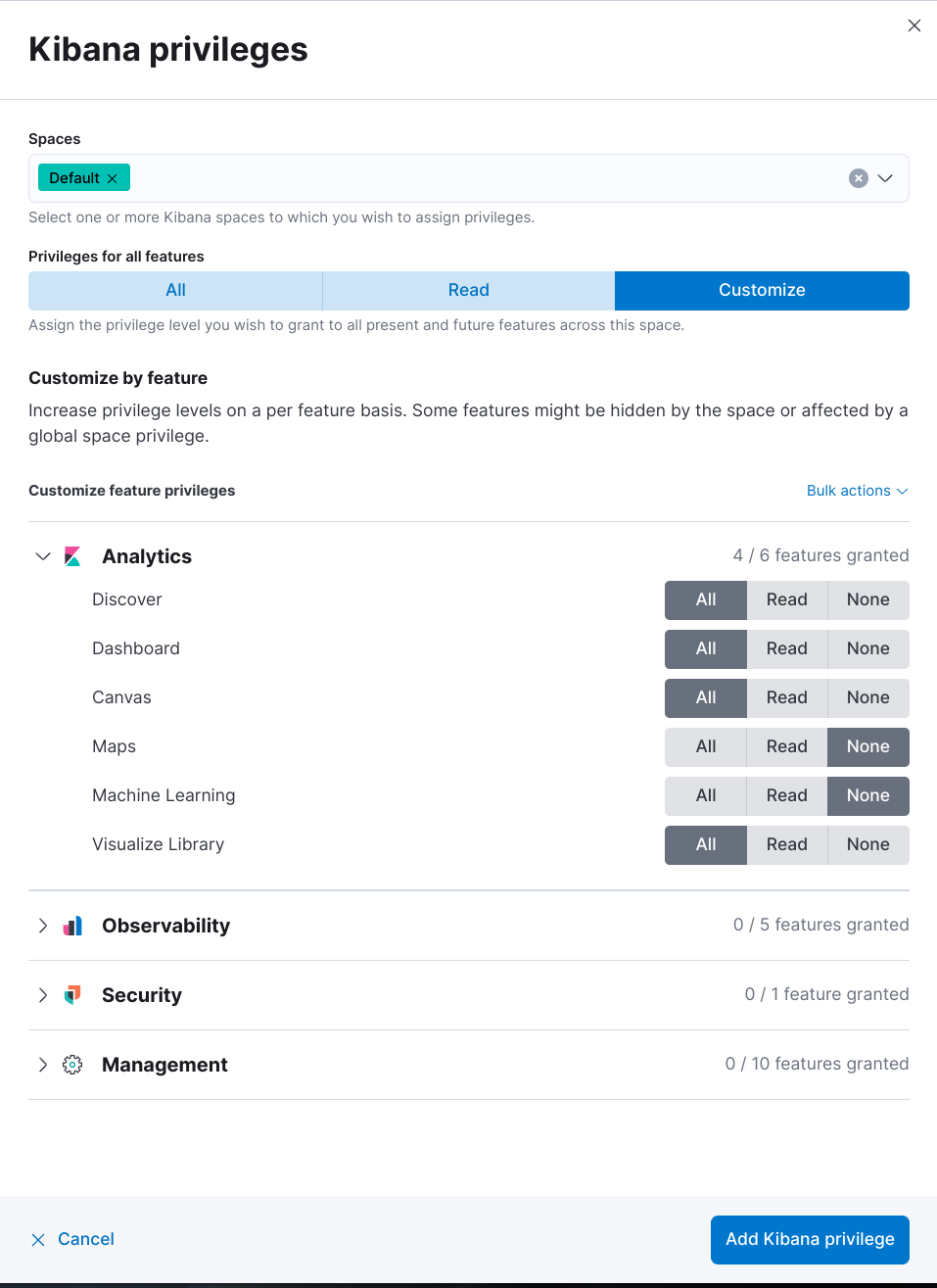The image size is (937, 1288).
Task: Clear all selected spaces
Action: 859,177
